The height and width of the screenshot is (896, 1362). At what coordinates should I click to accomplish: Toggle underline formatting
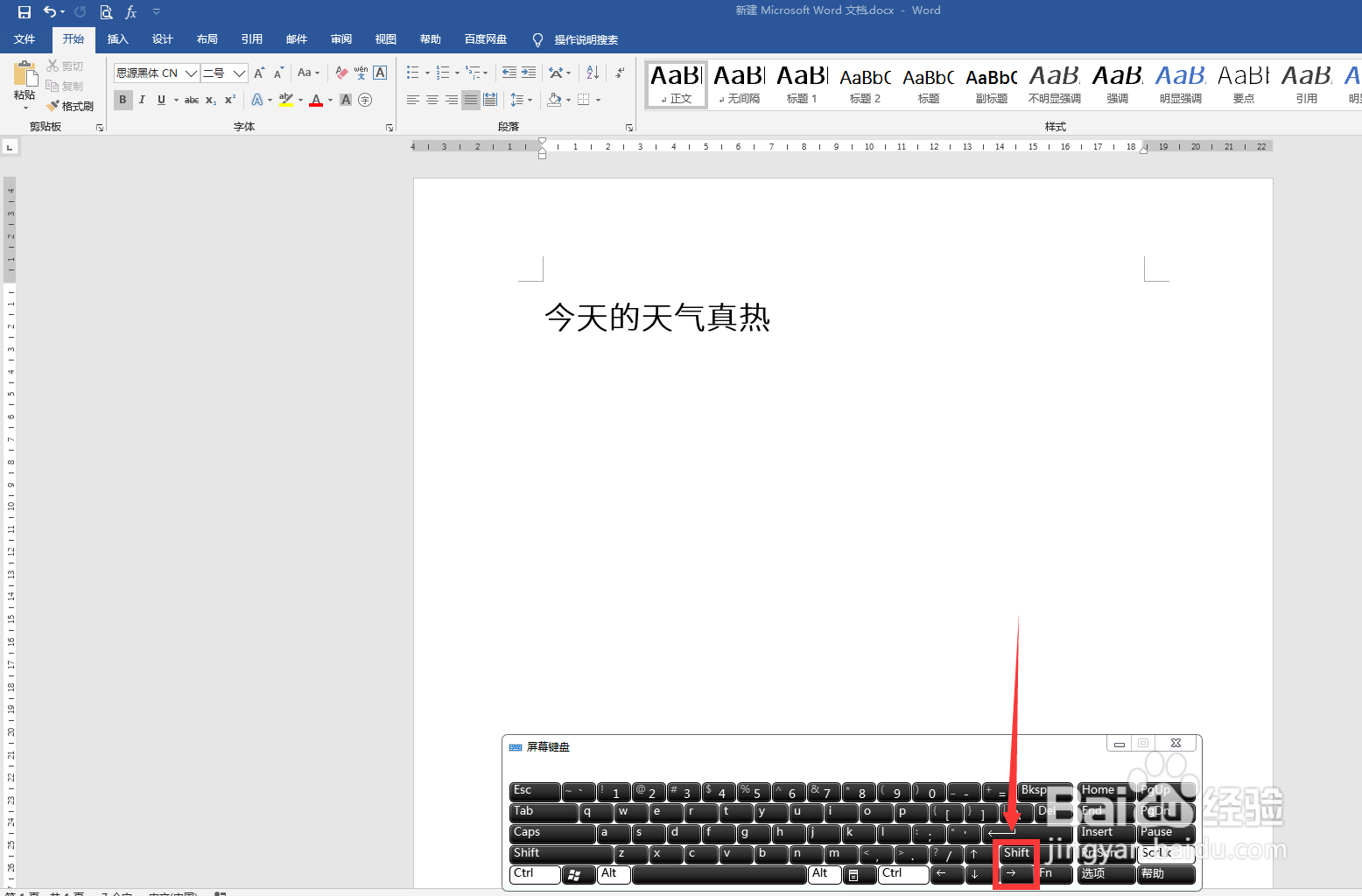point(160,100)
